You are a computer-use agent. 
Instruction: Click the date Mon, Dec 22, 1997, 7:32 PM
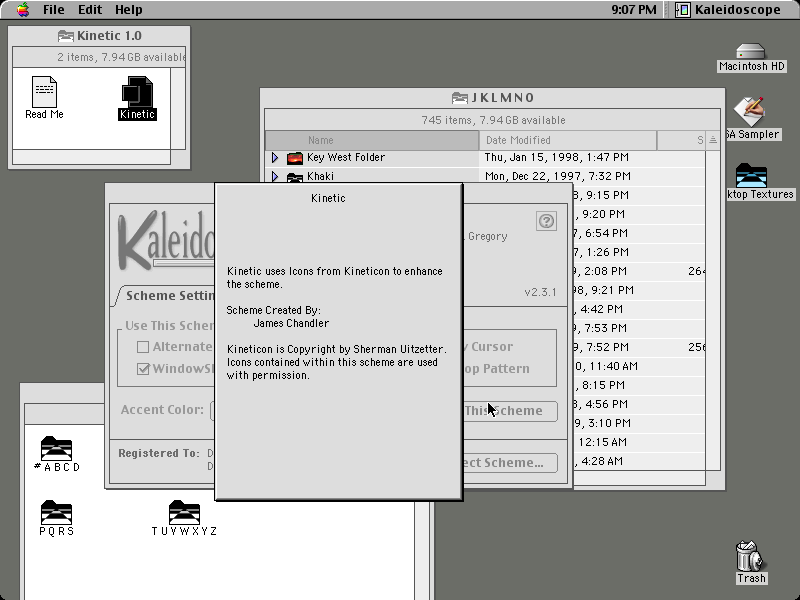pos(558,177)
